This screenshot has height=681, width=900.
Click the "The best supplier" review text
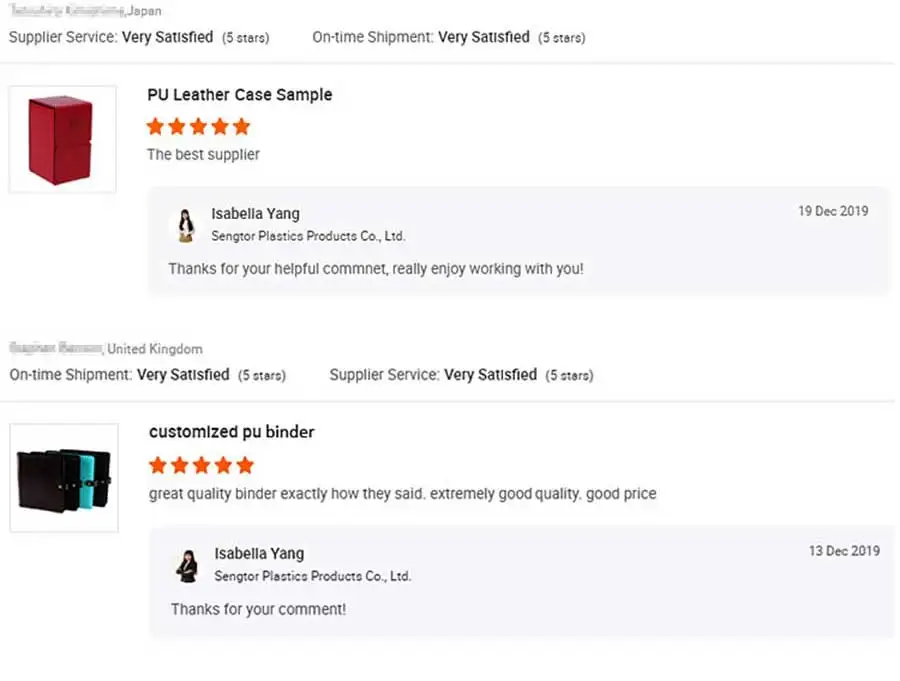(203, 155)
